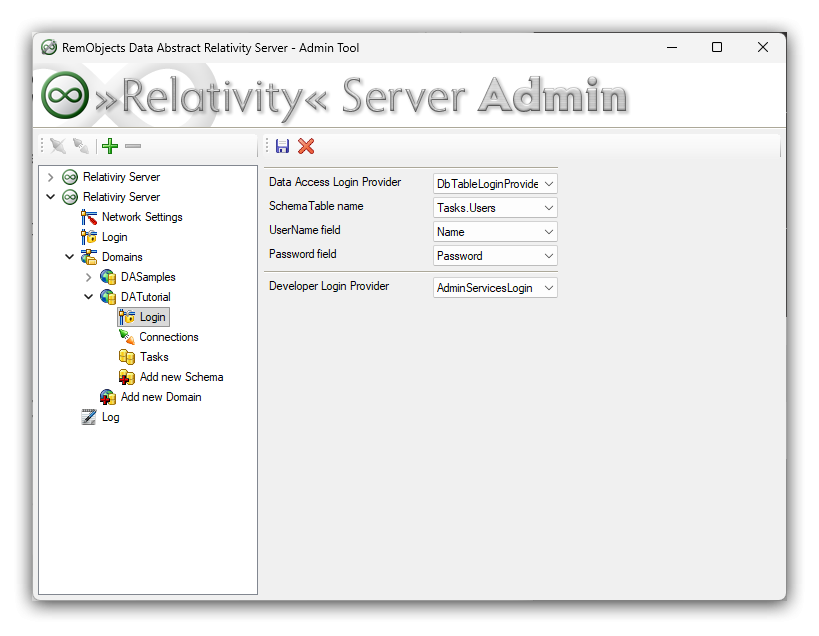
Task: Click Add new Schema in the tree
Action: tap(181, 377)
